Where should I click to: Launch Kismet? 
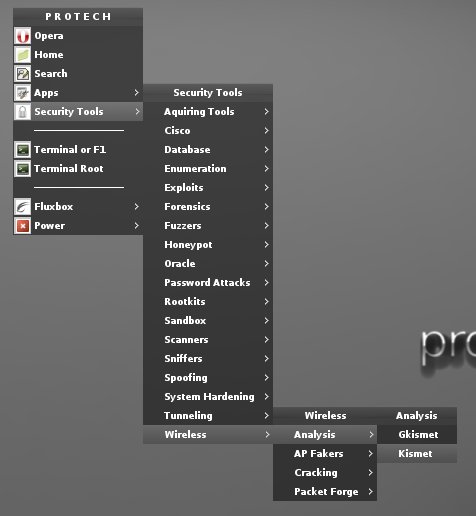pyautogui.click(x=417, y=454)
